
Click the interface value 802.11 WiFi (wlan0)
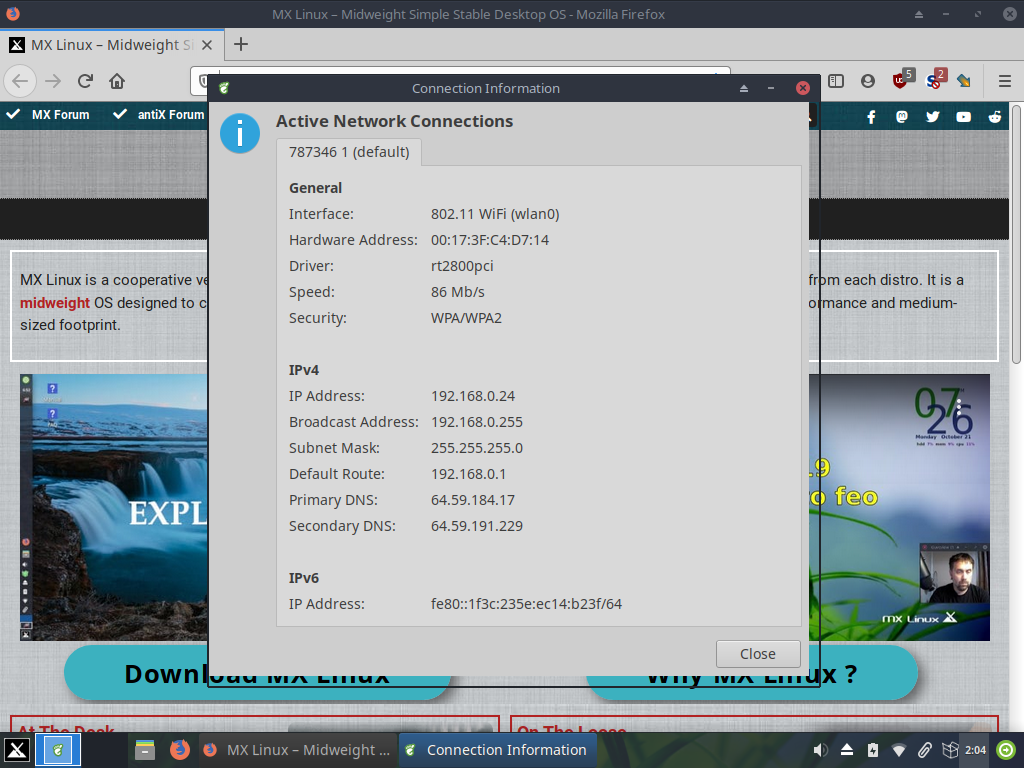[495, 214]
